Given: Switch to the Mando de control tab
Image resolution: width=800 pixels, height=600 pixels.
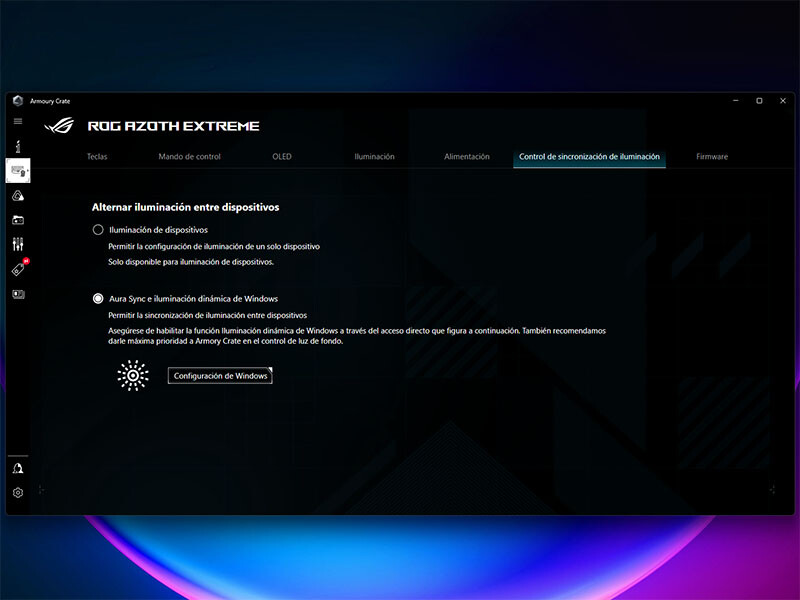Looking at the screenshot, I should (189, 157).
